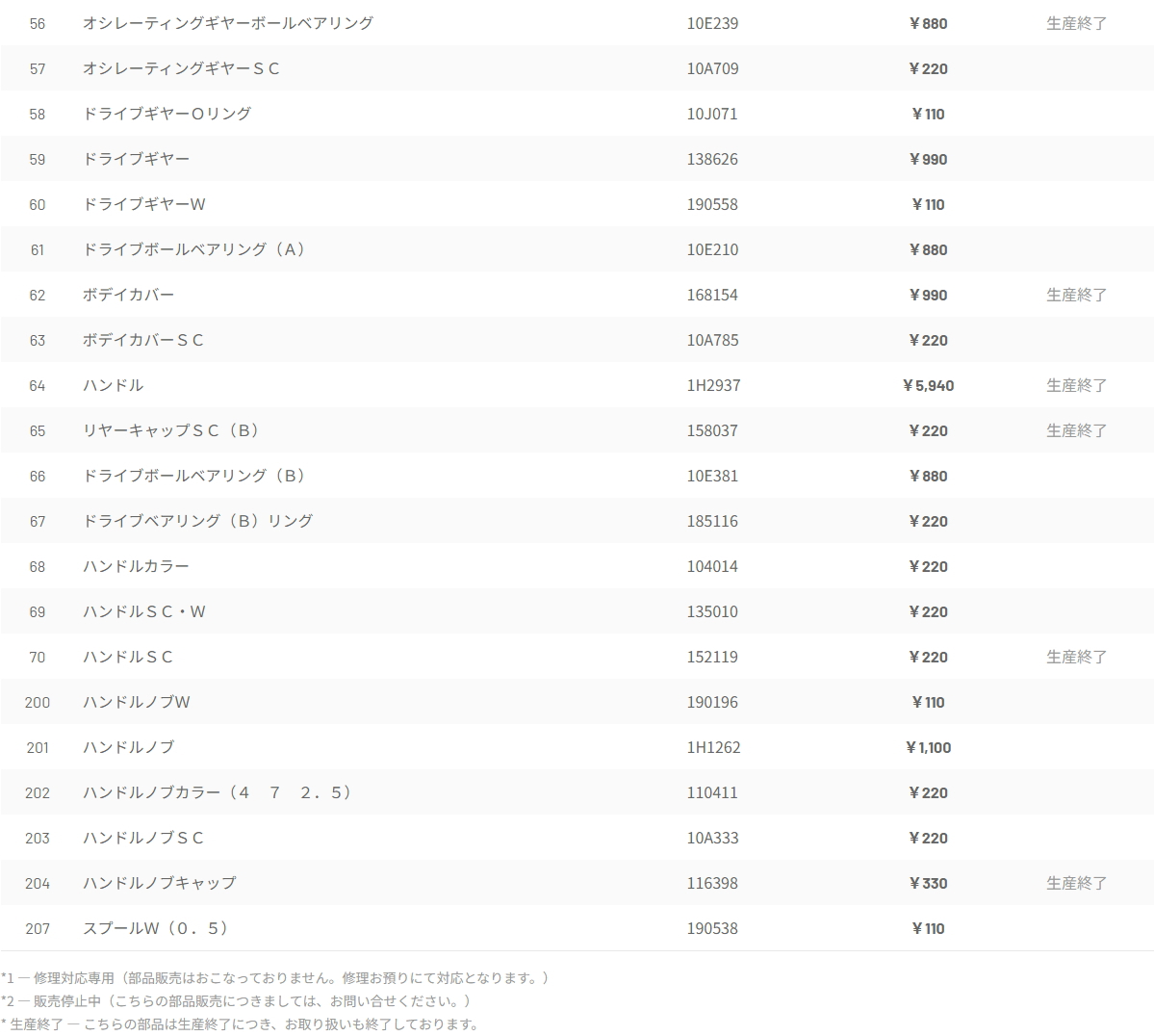This screenshot has width=1154, height=1036.
Task: Click the ¥1,100 price for ハンドルノブ
Action: coord(928,747)
